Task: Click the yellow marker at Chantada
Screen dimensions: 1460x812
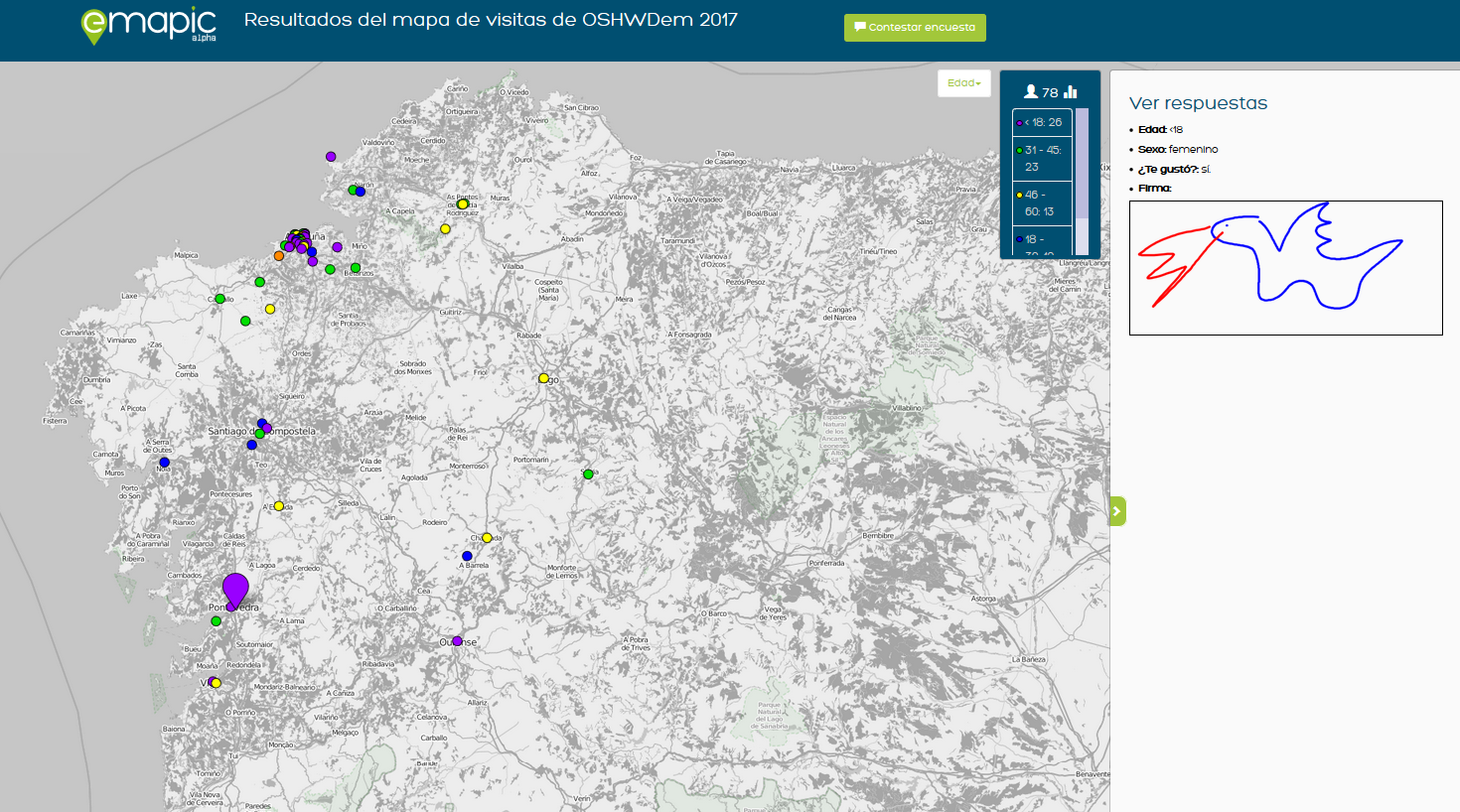Action: click(x=487, y=538)
